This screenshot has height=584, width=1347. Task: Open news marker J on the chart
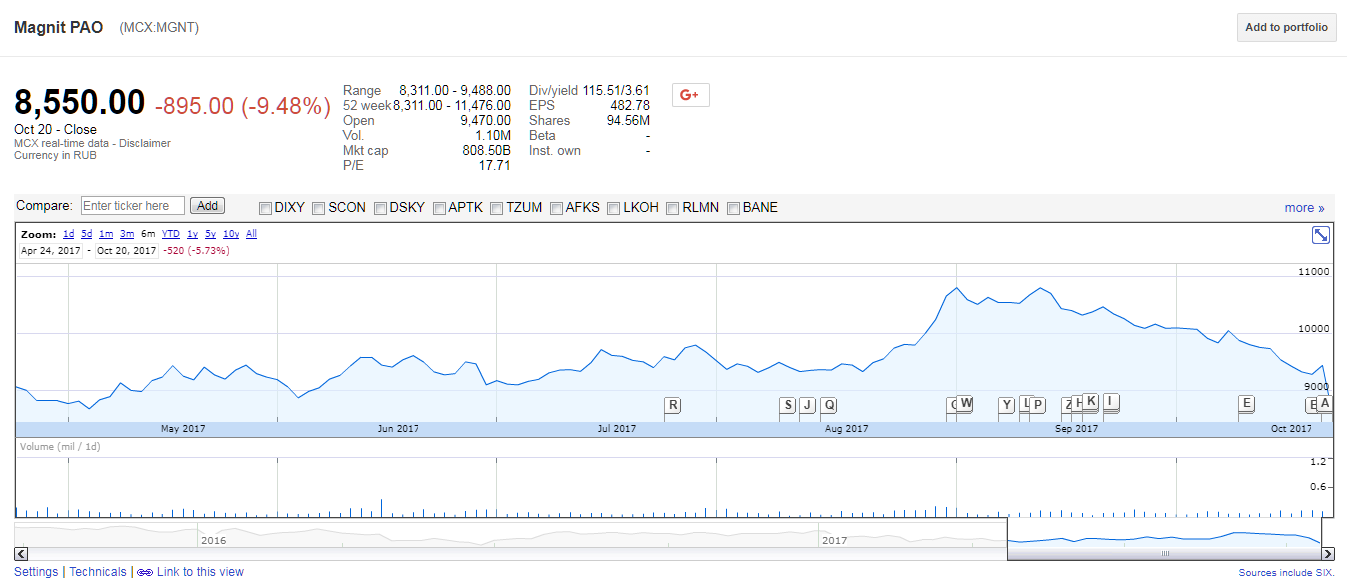(807, 405)
